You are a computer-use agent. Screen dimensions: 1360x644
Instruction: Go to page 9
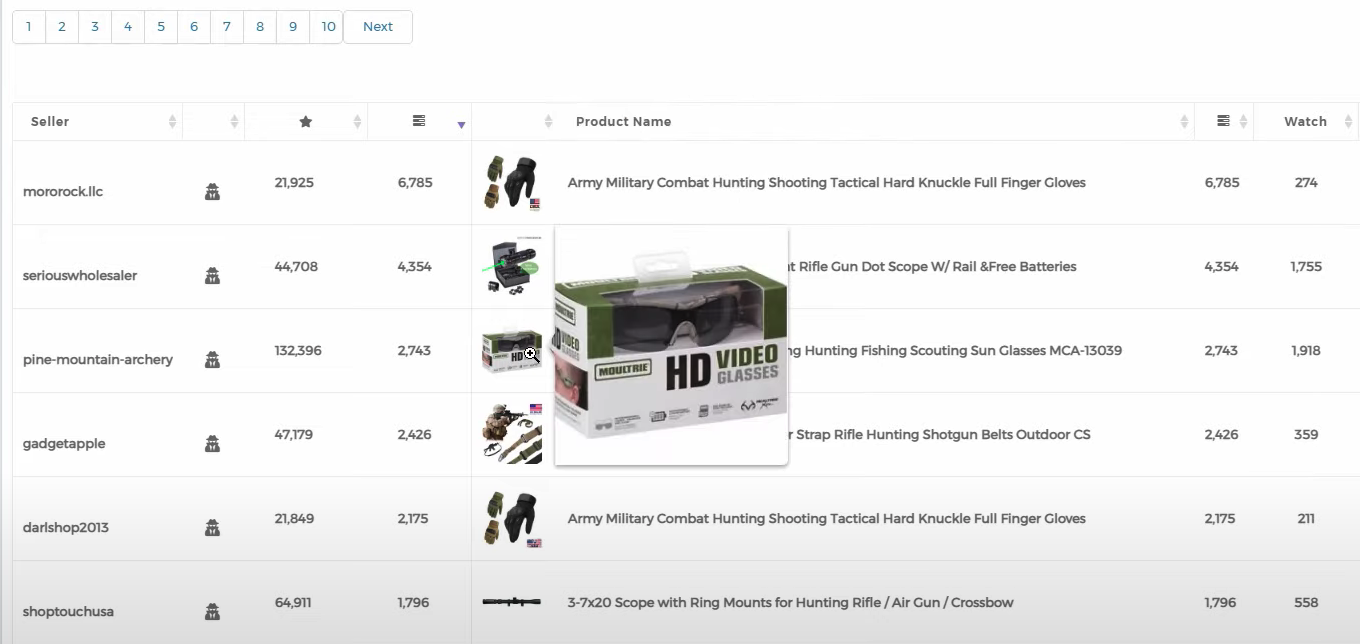(293, 27)
